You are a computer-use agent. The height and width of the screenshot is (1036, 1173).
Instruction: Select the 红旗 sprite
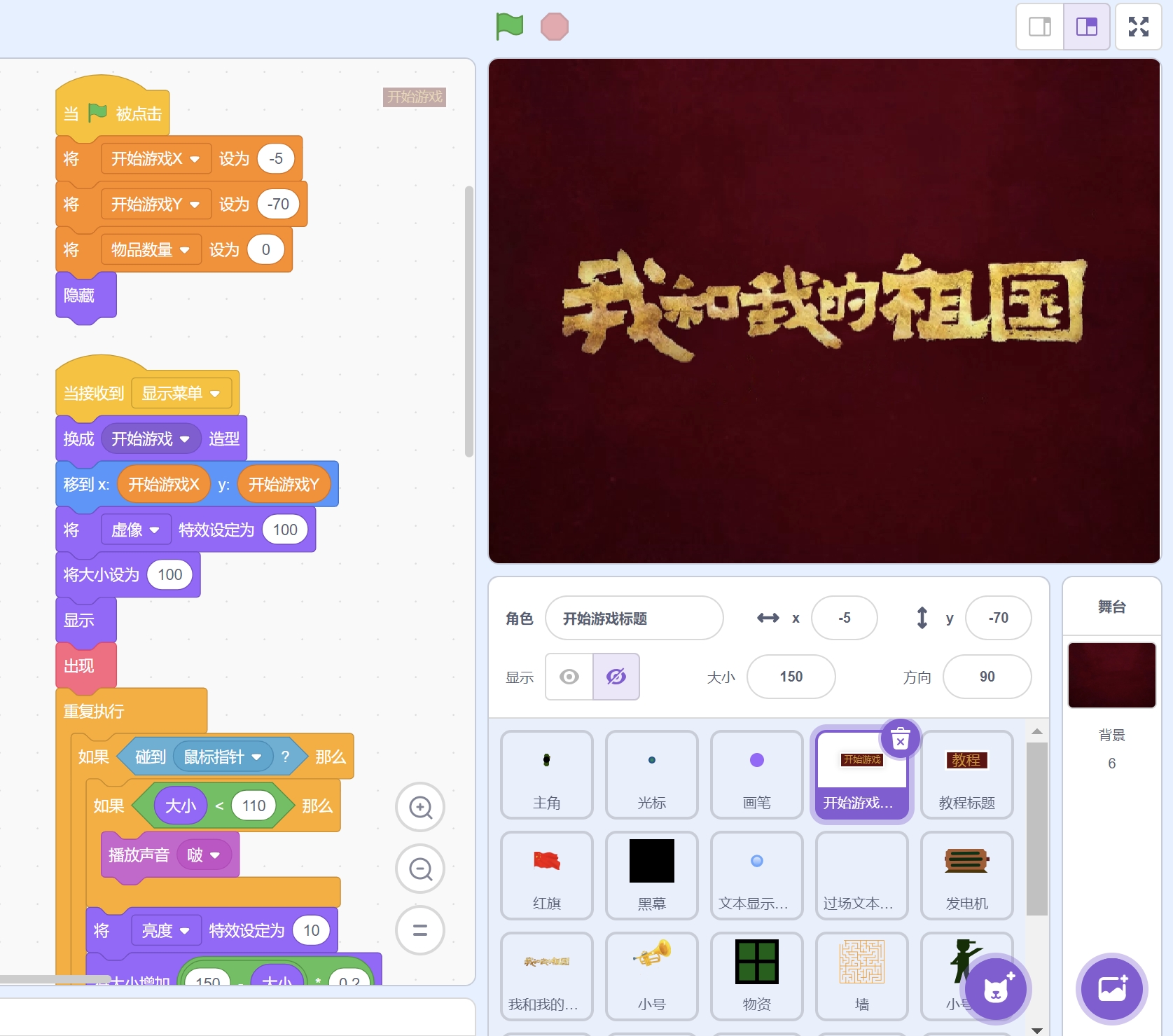point(546,875)
